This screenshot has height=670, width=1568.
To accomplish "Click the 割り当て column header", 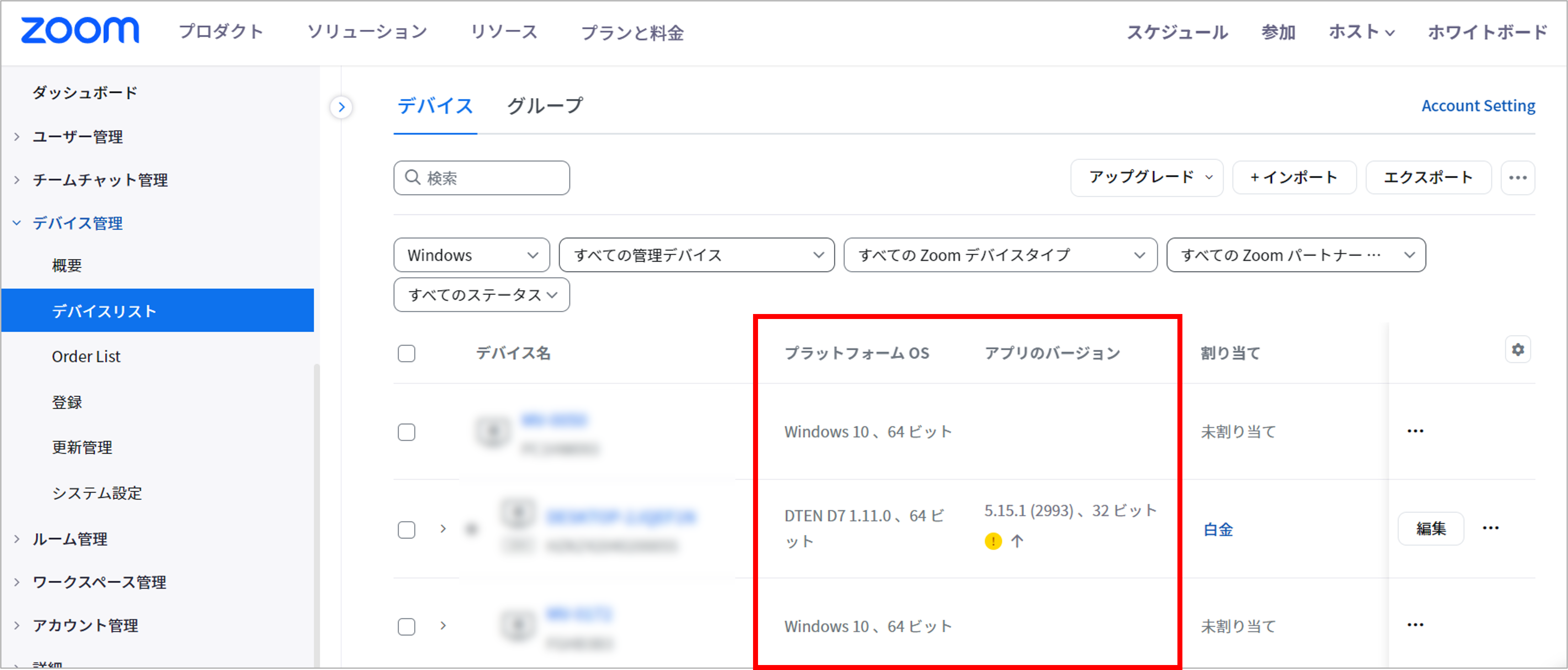I will point(1230,353).
